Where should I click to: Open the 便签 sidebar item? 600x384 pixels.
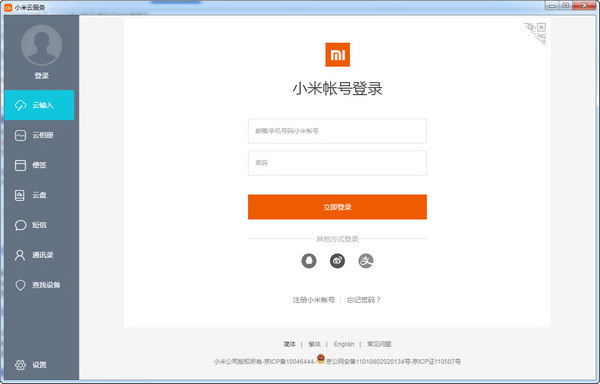click(x=39, y=165)
